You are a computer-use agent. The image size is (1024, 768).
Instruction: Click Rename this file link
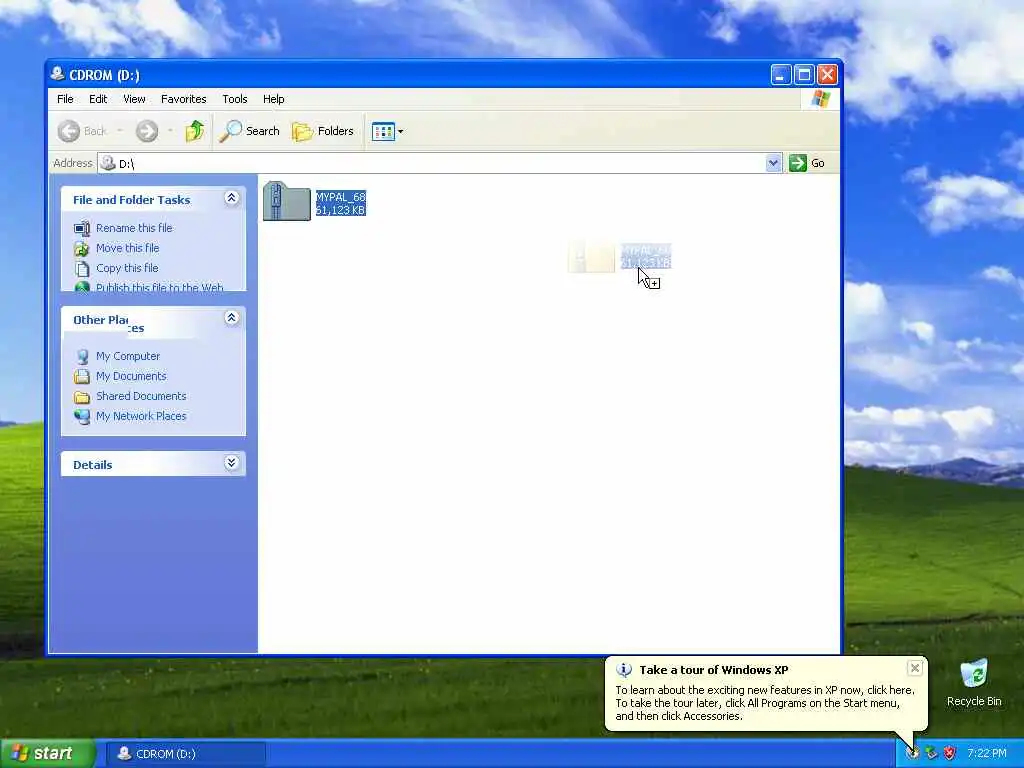tap(134, 228)
